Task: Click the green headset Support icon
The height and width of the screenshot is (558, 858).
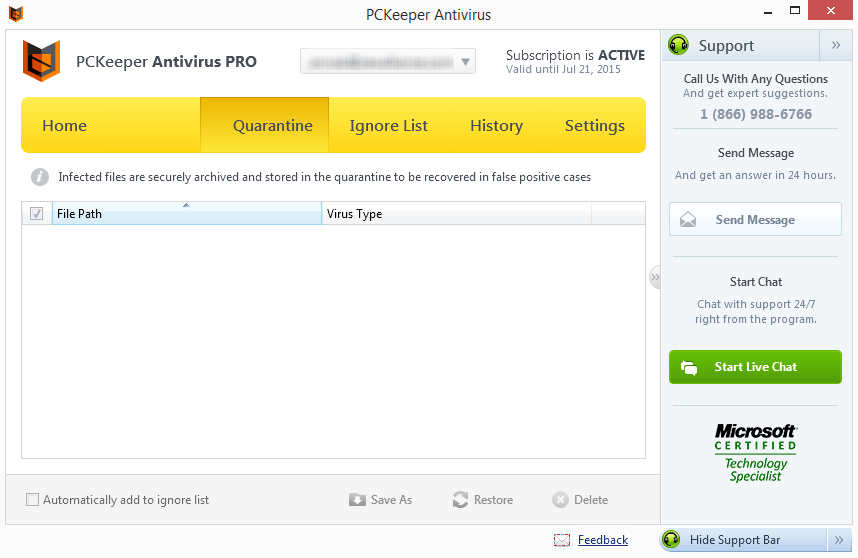Action: (679, 45)
